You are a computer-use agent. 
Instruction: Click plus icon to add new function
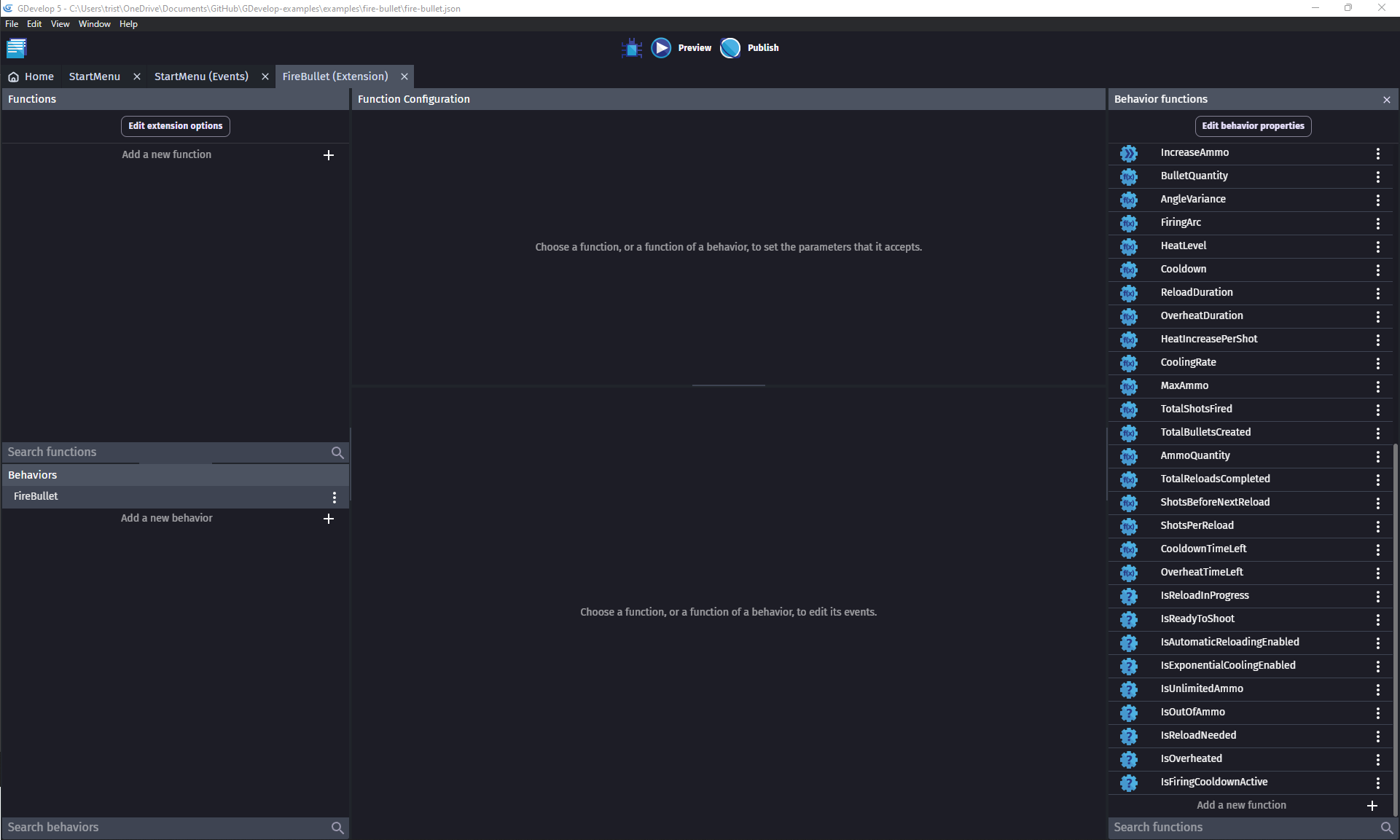tap(329, 155)
